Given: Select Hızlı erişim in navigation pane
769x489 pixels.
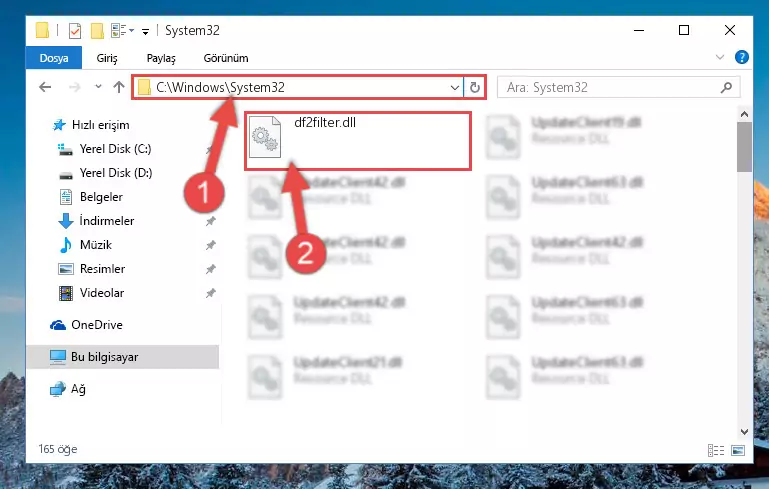Looking at the screenshot, I should [100, 125].
